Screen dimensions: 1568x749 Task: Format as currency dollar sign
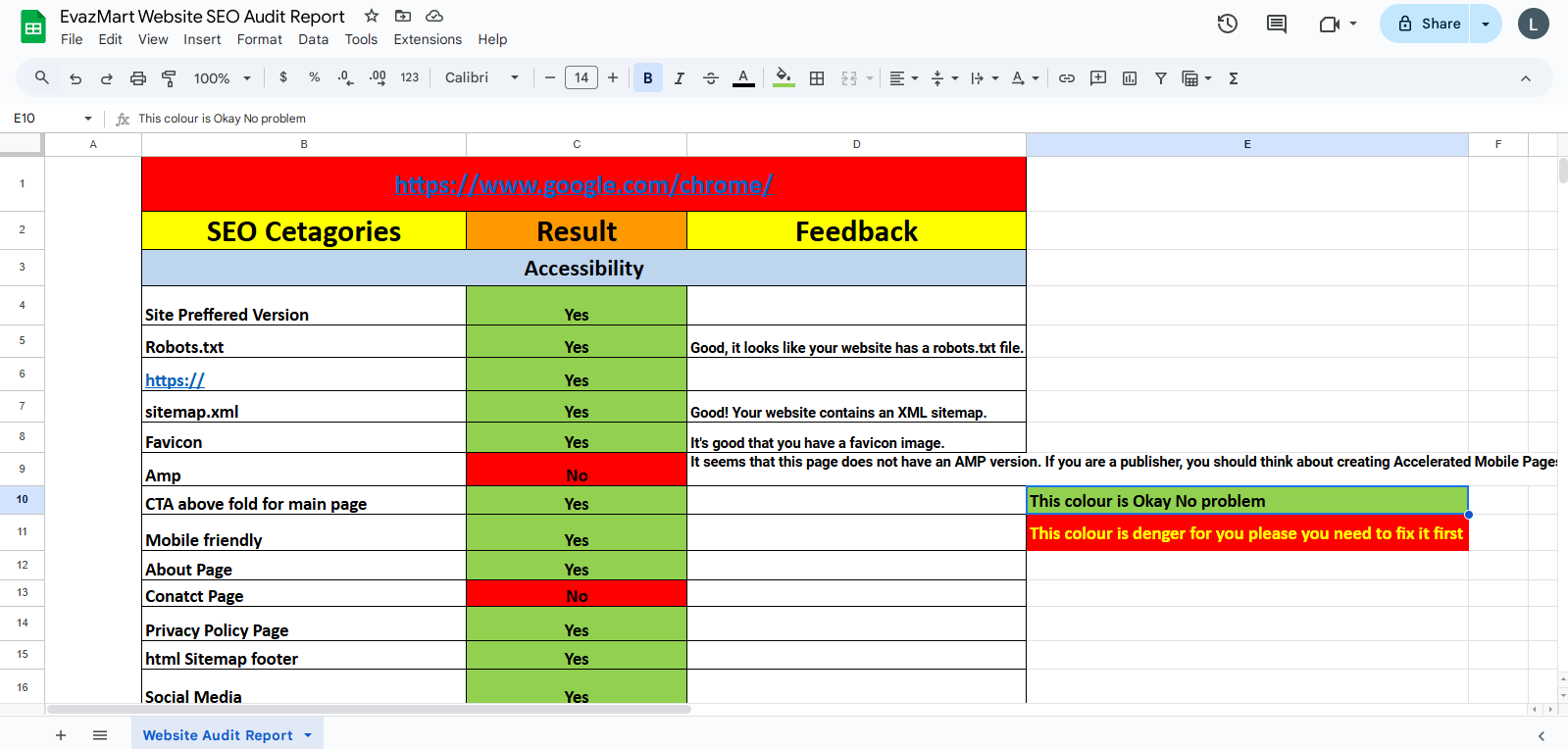pos(283,77)
